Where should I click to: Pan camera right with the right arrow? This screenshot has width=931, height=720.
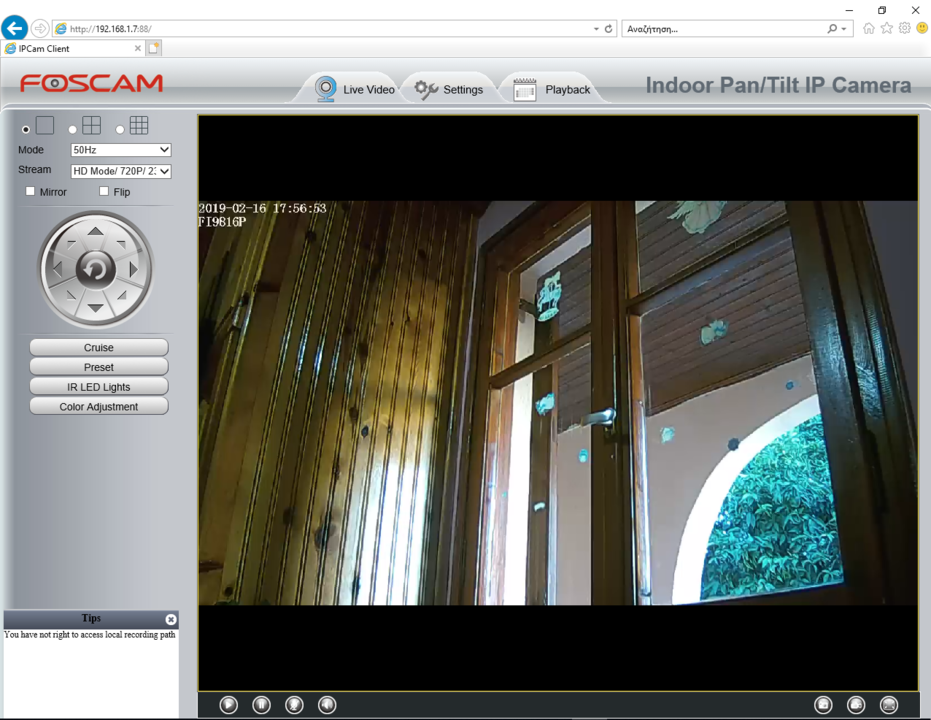(x=134, y=269)
